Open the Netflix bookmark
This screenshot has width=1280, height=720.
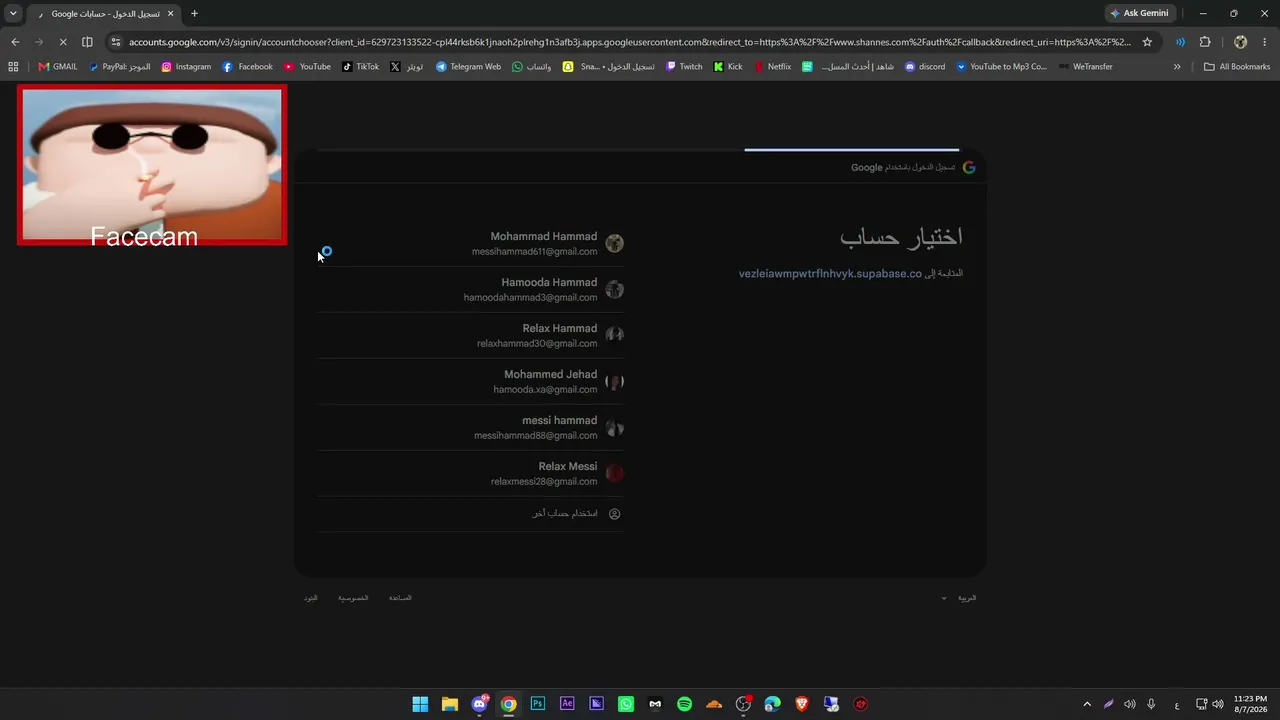click(x=772, y=67)
